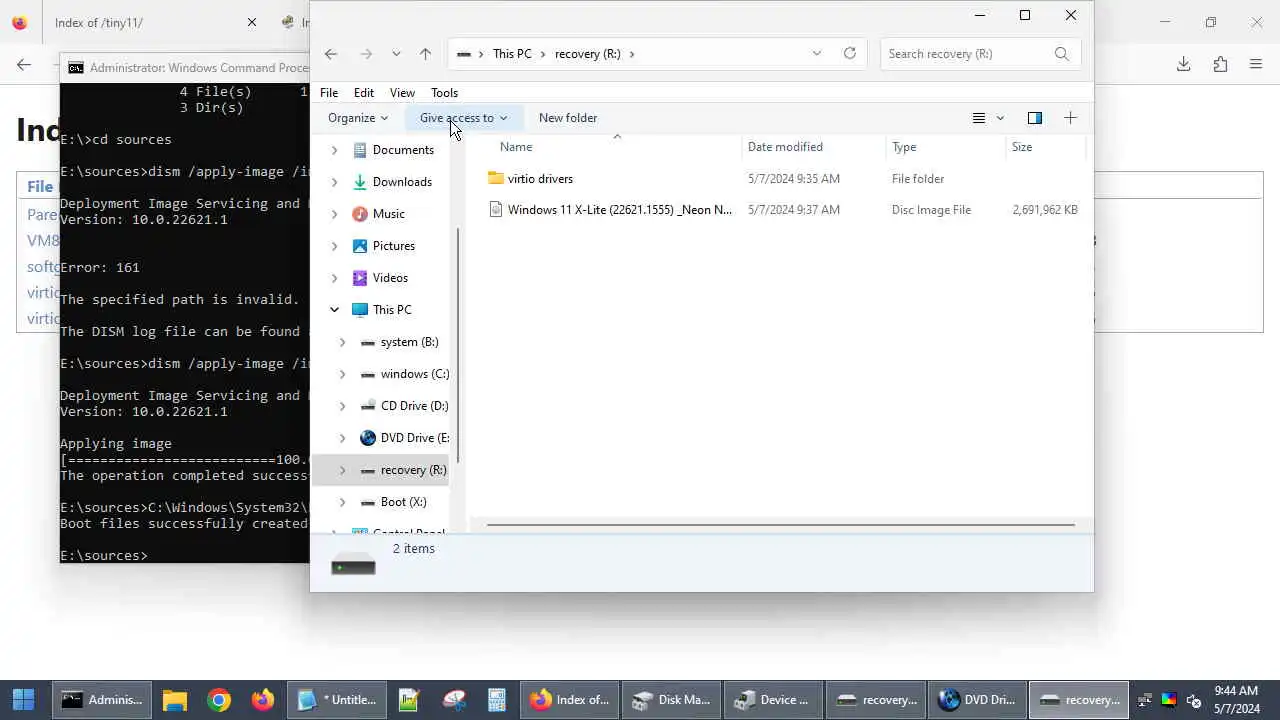
Task: Open the Firefox downloads panel
Action: [x=1183, y=64]
